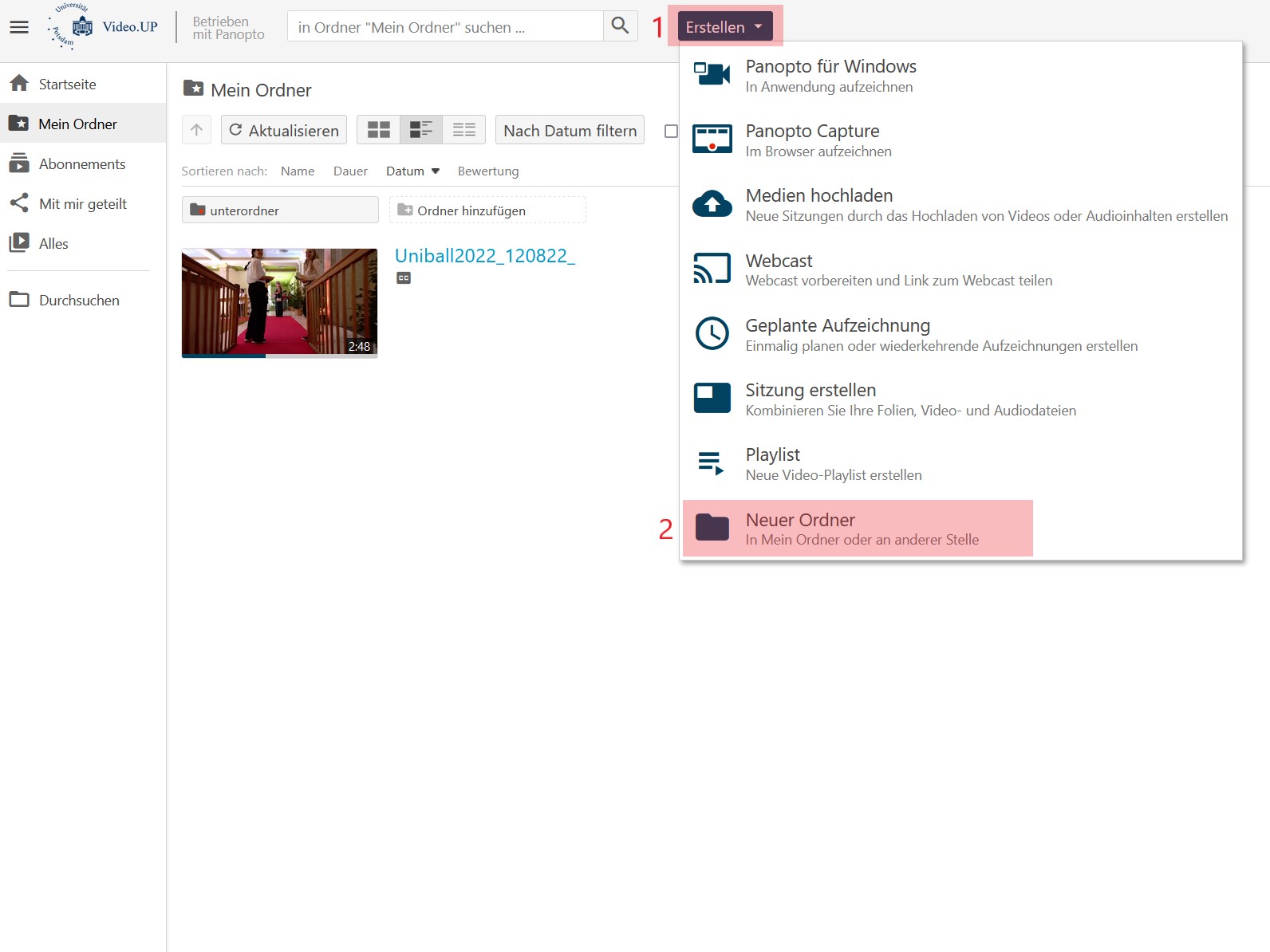The image size is (1270, 952).
Task: Tick the checkbox beside date filter
Action: pos(671,131)
